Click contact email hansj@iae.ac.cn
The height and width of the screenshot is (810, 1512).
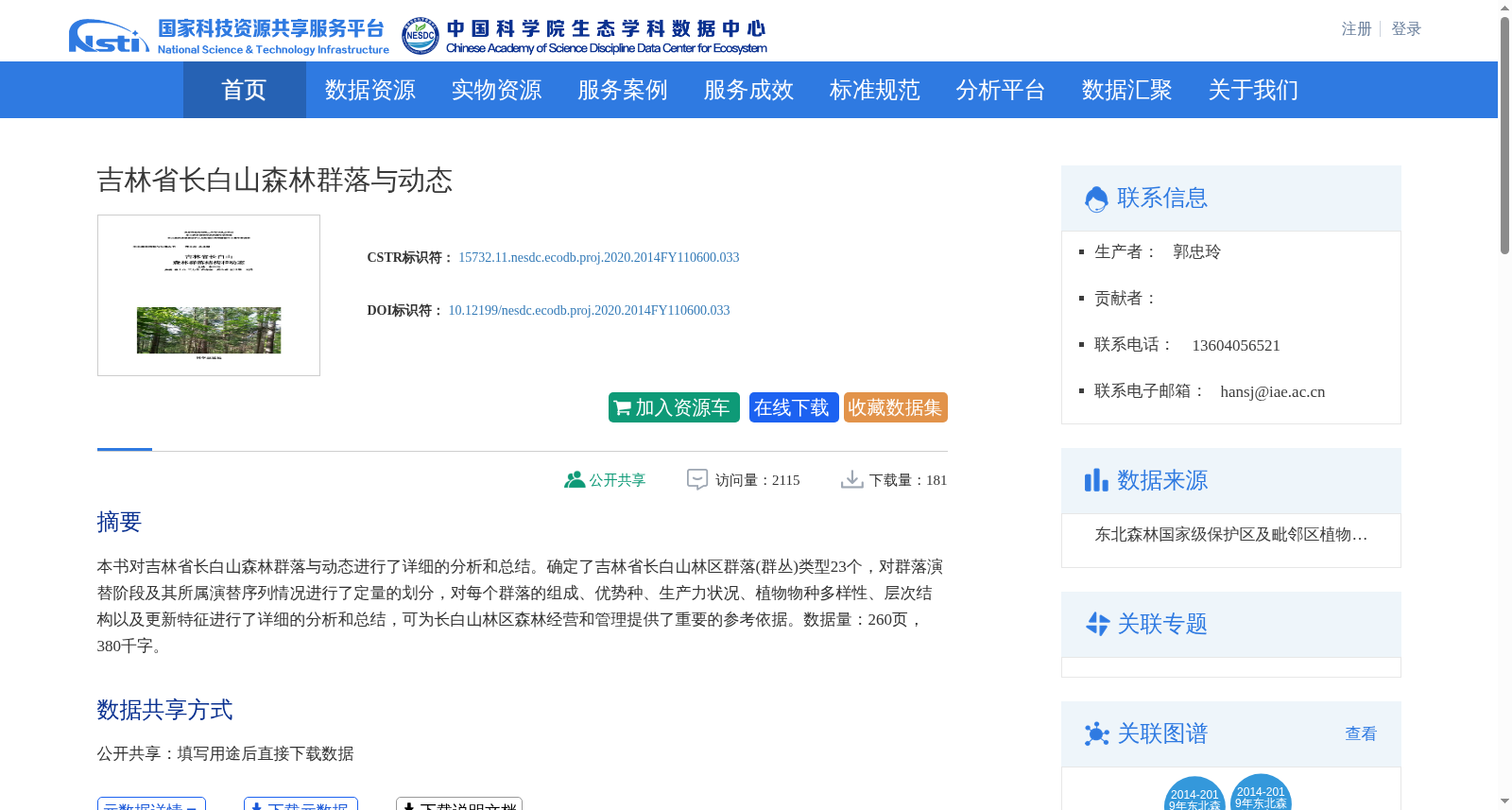[1272, 391]
